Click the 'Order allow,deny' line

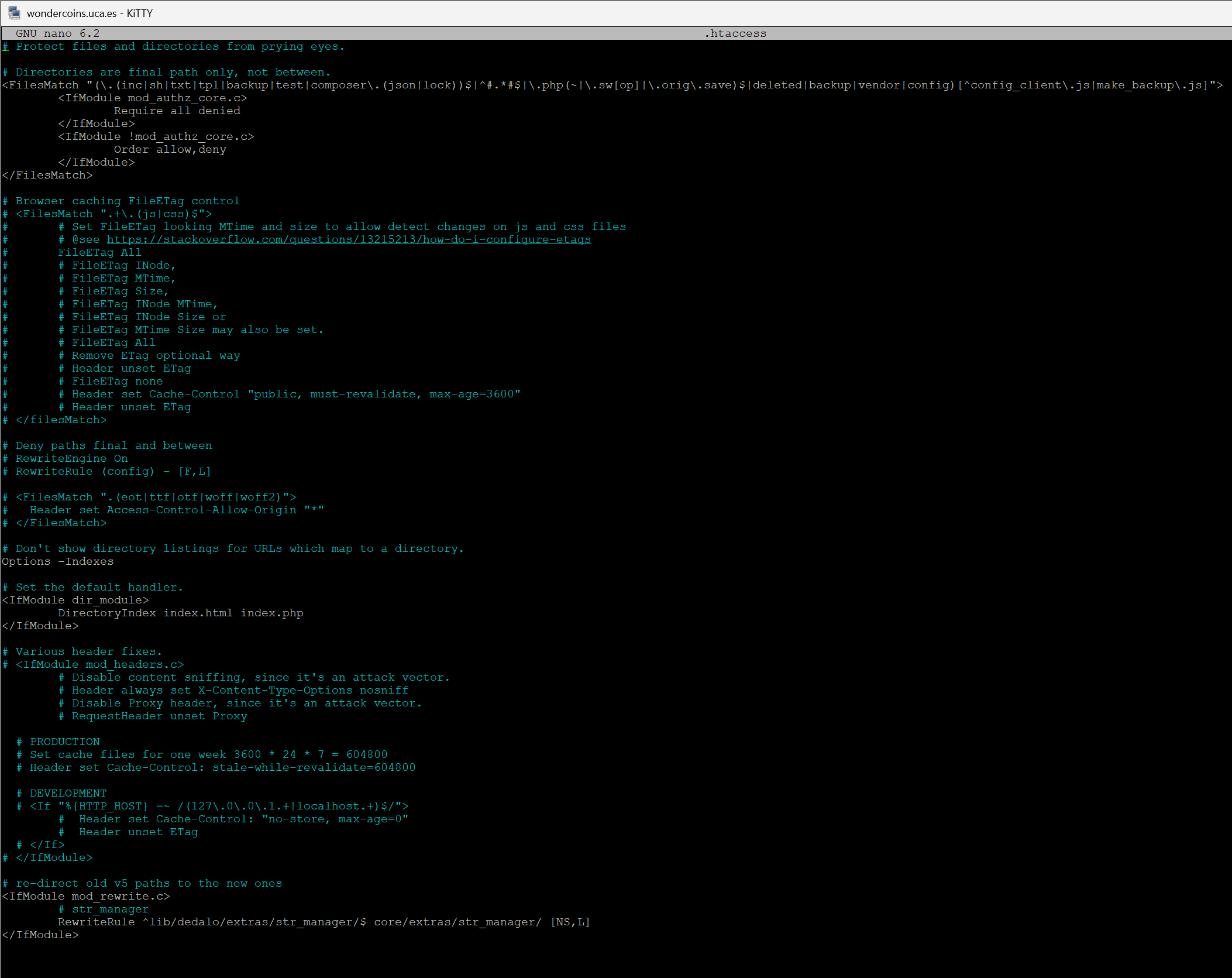pyautogui.click(x=170, y=149)
